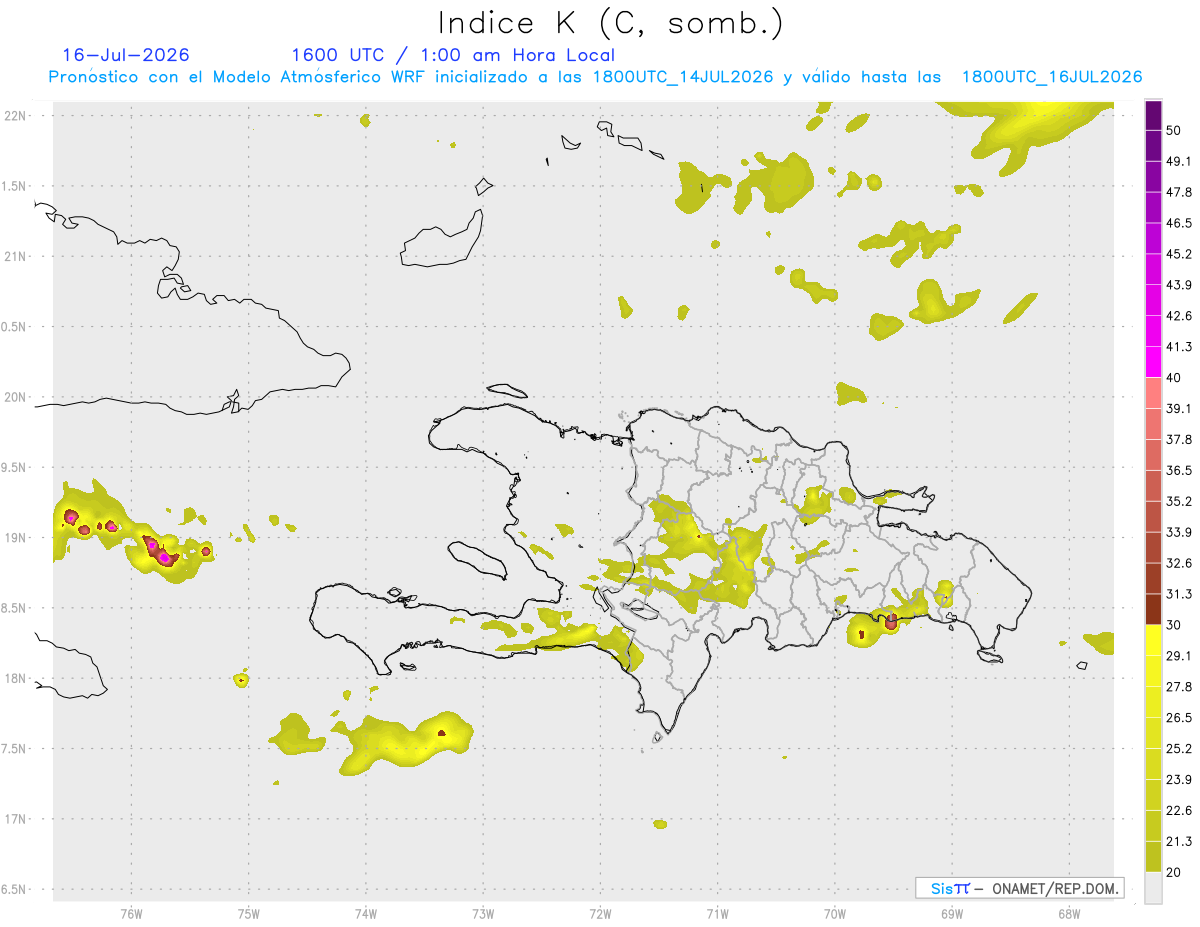Click the '1800UTC_16JUL2026' valid-until time text
Viewport: 1200px width, 927px height.
(x=1052, y=77)
